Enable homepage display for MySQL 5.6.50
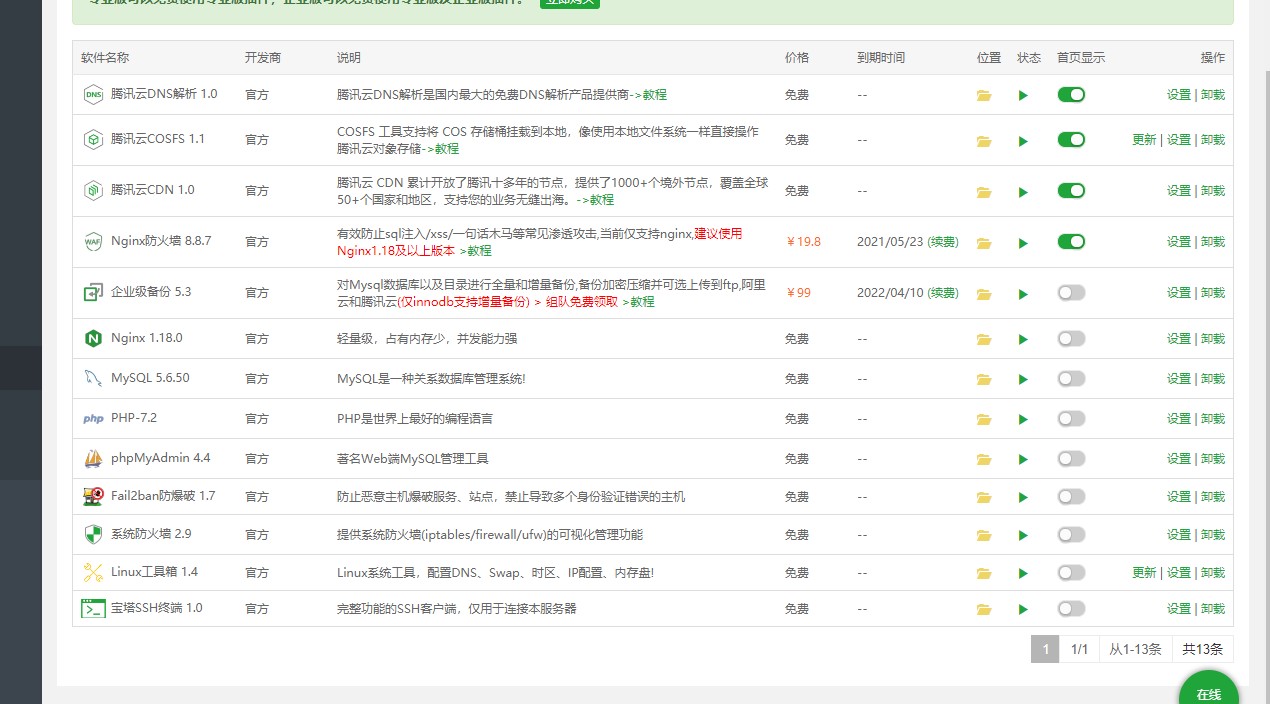The height and width of the screenshot is (704, 1270). 1071,378
